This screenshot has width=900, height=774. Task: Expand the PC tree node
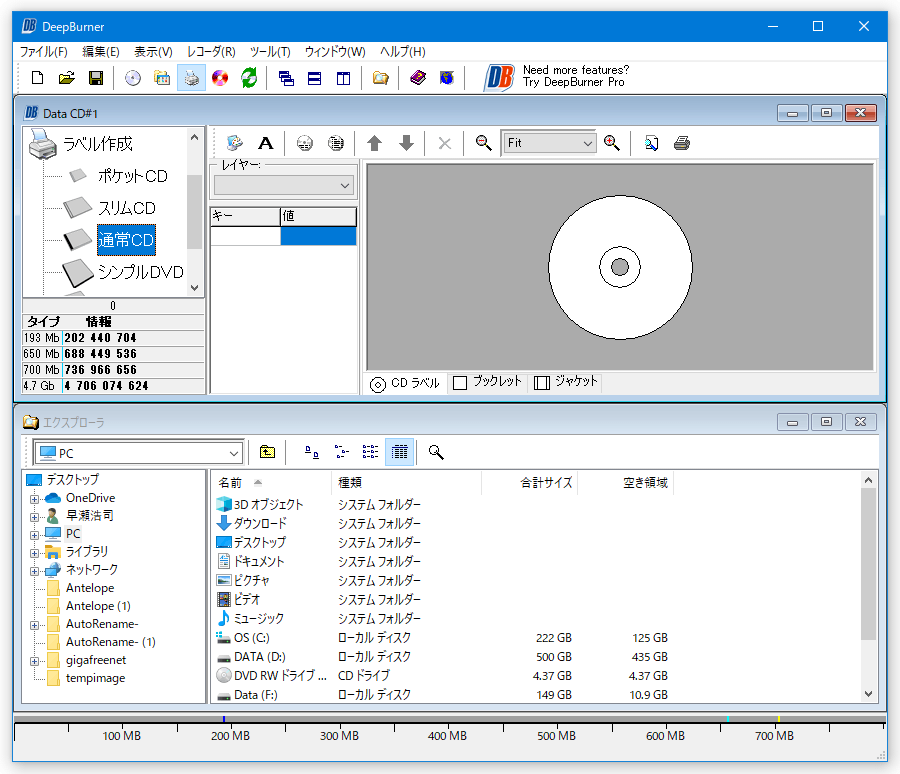tap(34, 535)
